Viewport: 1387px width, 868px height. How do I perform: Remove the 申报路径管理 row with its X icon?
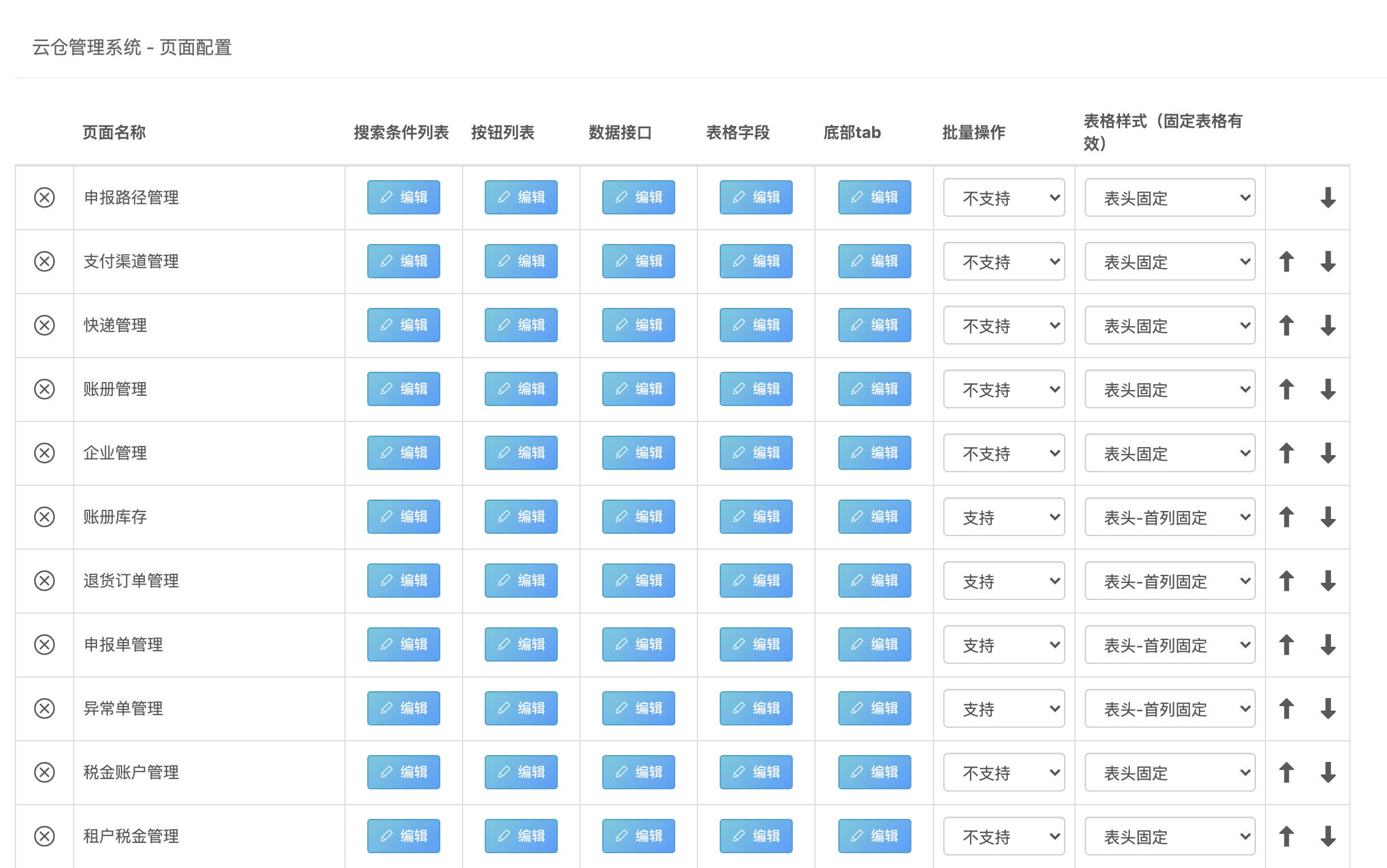click(x=44, y=197)
